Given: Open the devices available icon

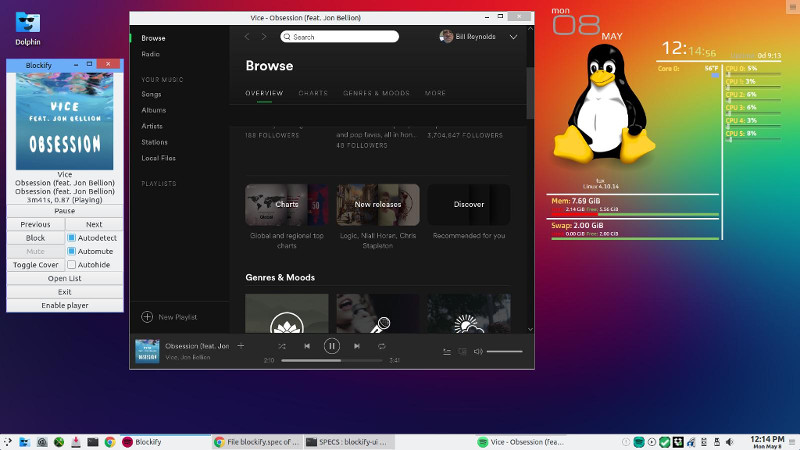Looking at the screenshot, I should click(x=462, y=351).
